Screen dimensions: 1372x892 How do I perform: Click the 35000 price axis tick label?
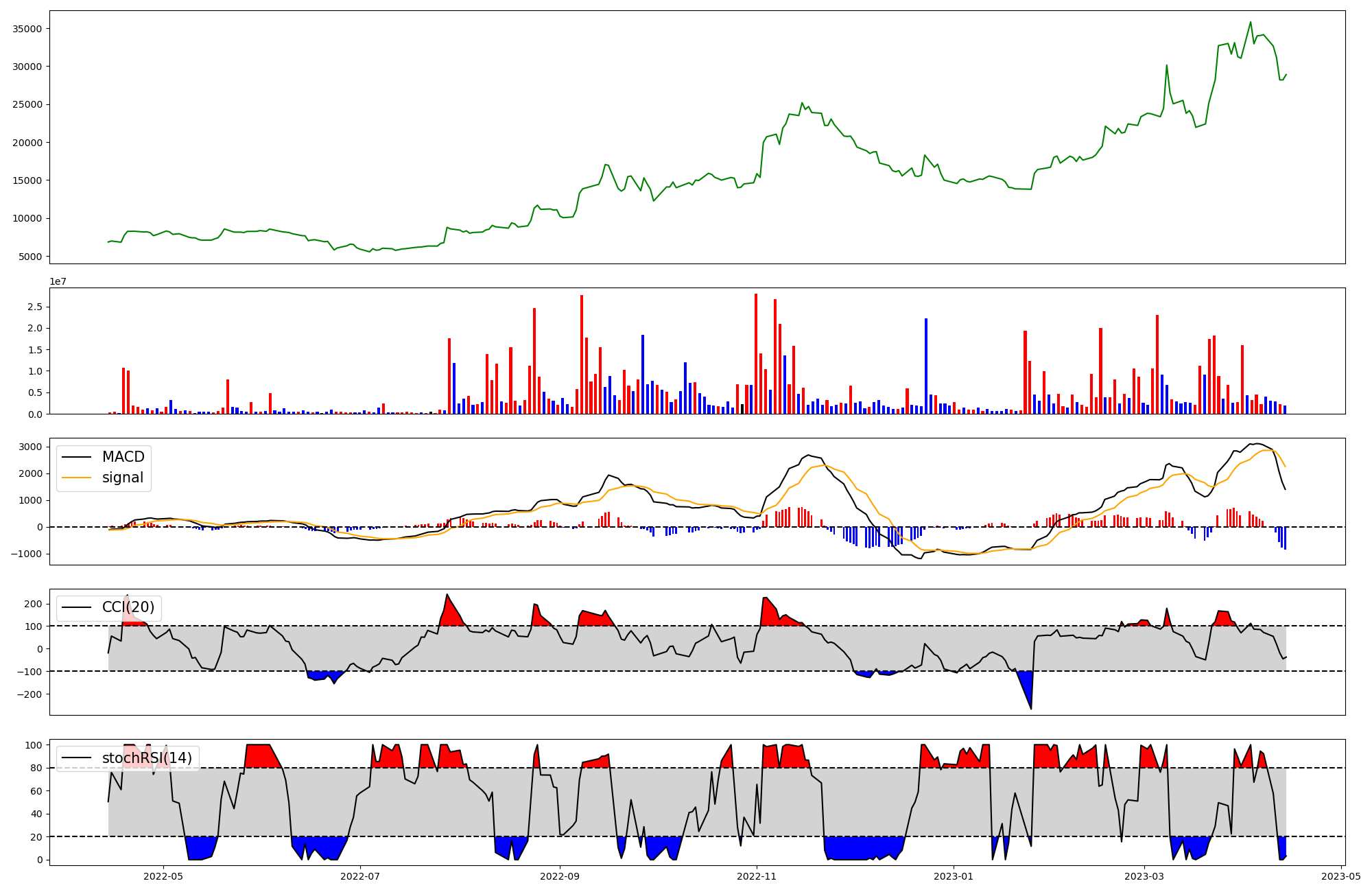point(28,29)
